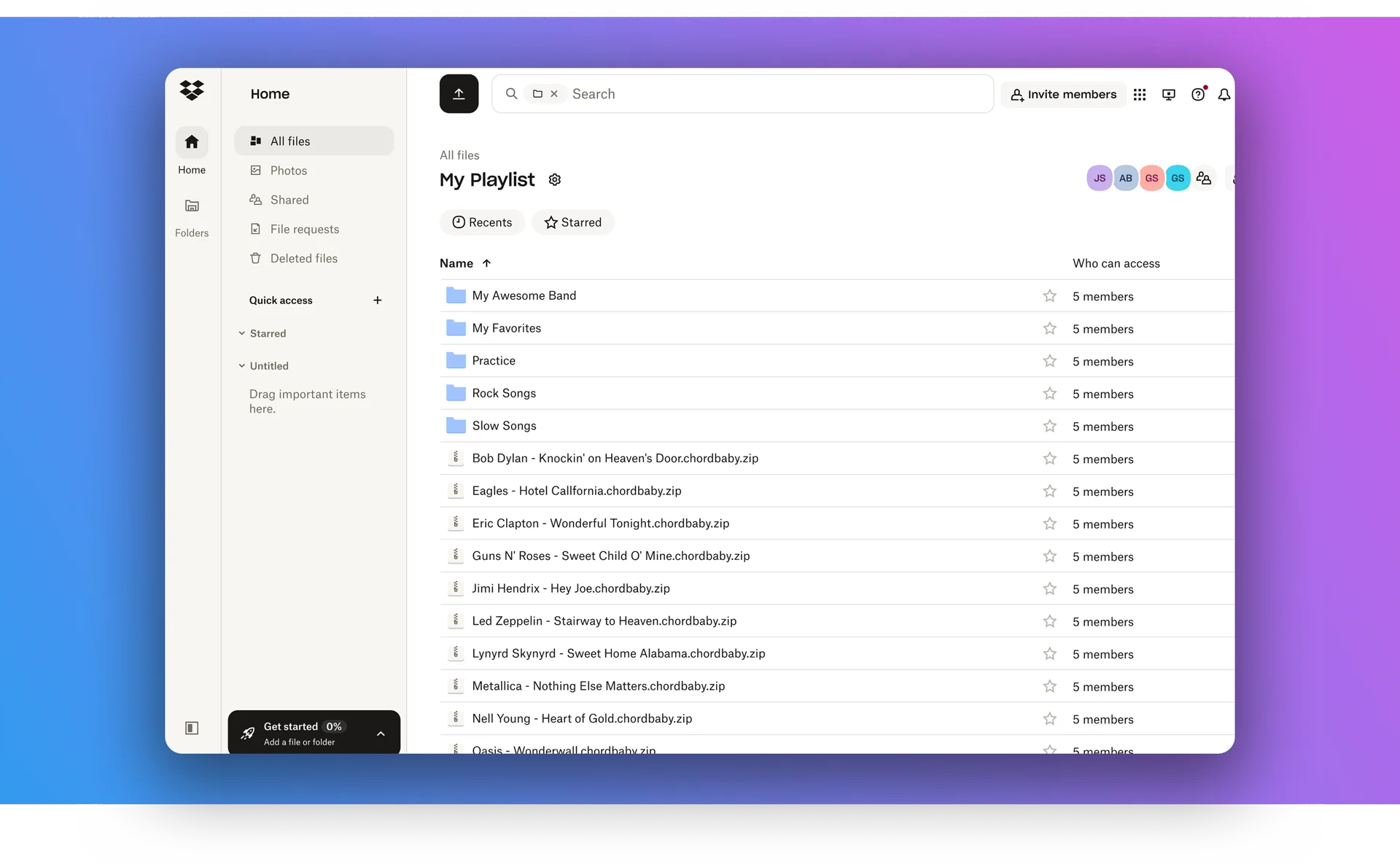Click the desktop app download icon
This screenshot has width=1400, height=864.
pyautogui.click(x=1169, y=94)
